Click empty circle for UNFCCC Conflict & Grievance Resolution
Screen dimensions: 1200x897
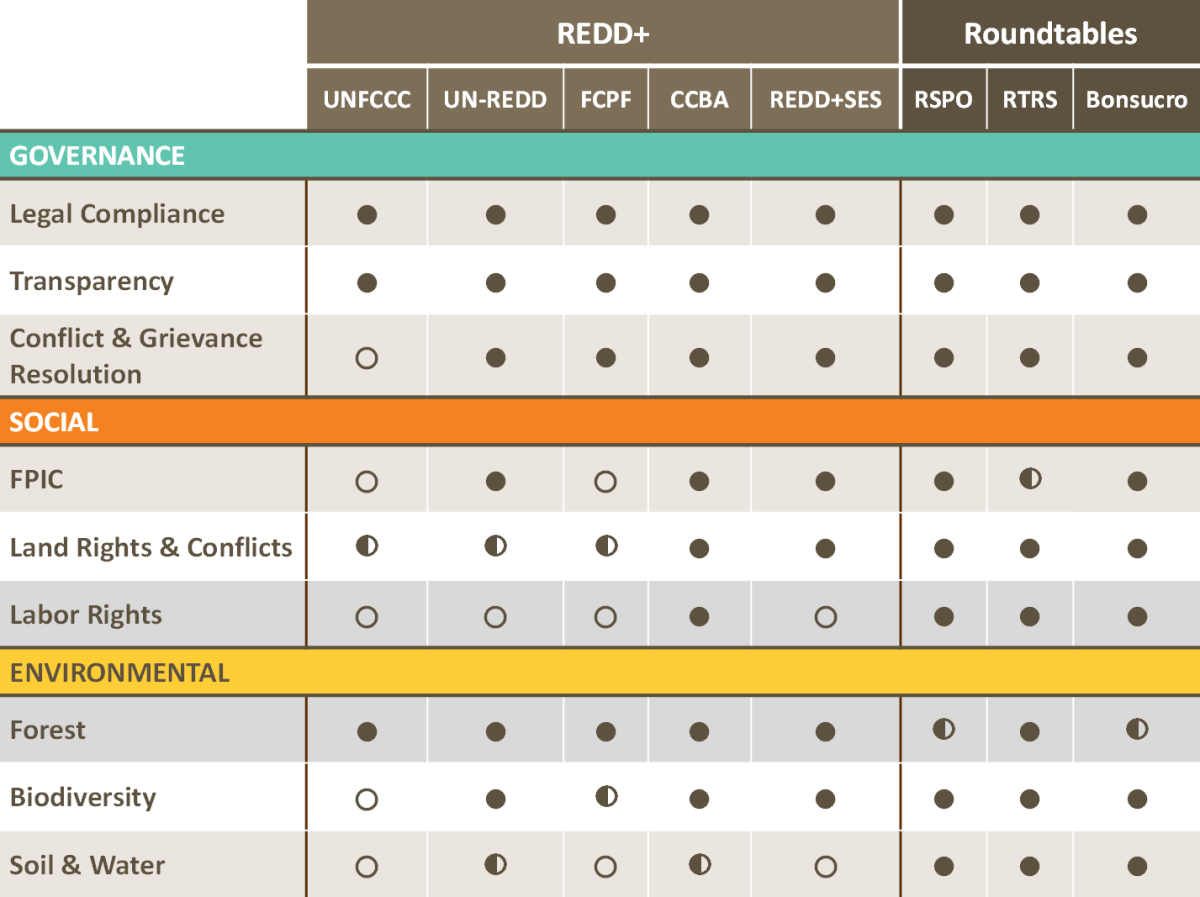coord(367,358)
